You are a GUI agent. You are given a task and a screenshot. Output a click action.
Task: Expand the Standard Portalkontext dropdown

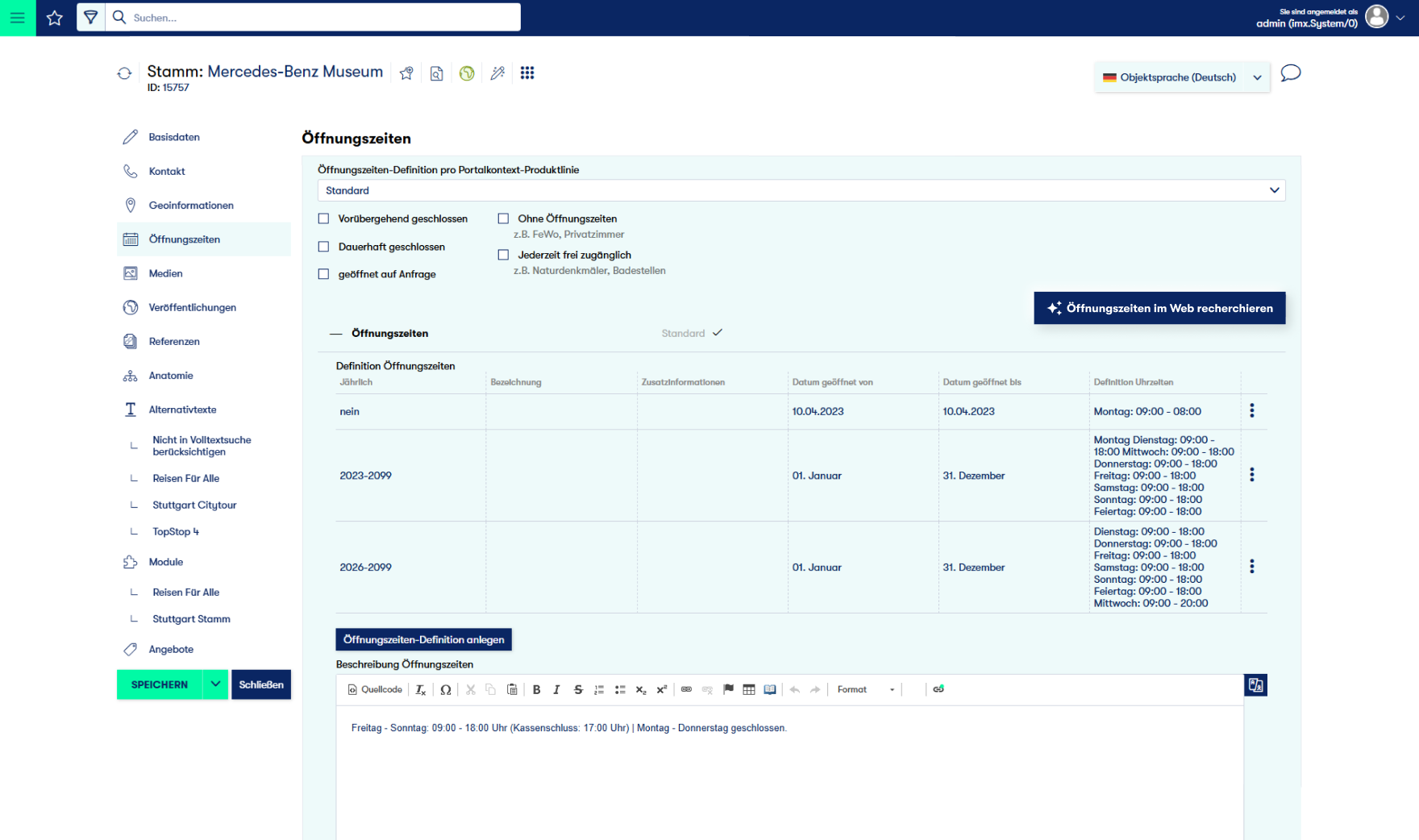point(801,190)
